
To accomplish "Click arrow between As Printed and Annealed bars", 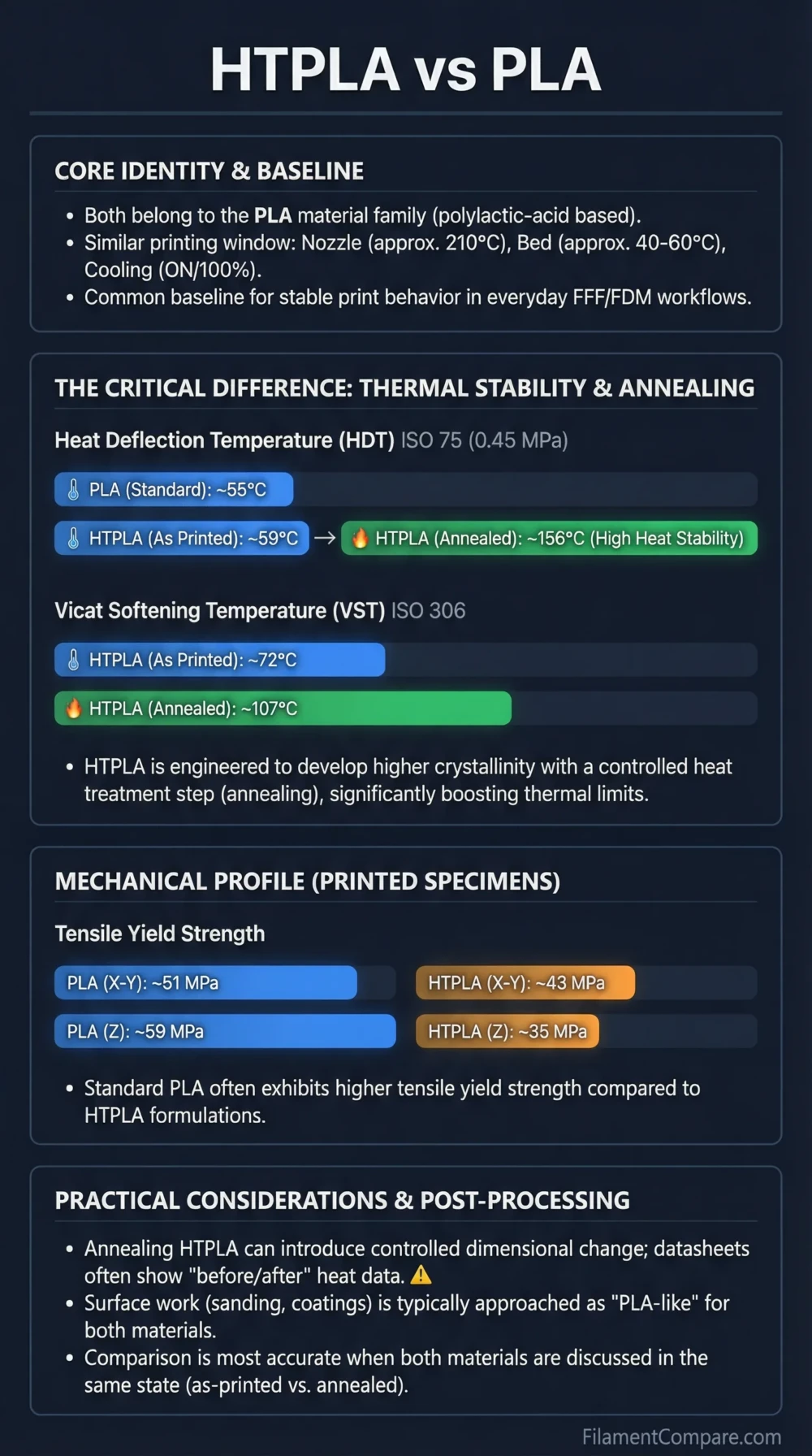I will [x=325, y=538].
